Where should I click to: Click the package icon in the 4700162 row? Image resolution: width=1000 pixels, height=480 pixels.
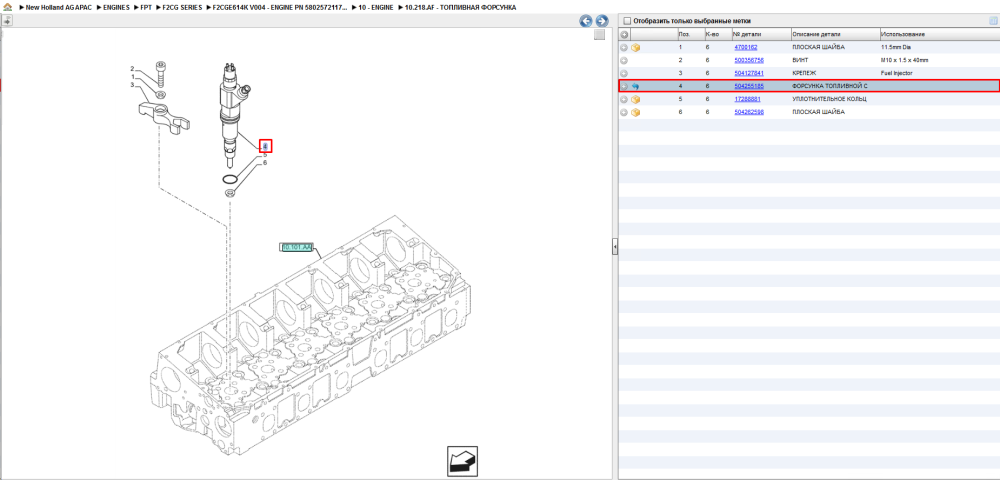[x=636, y=47]
